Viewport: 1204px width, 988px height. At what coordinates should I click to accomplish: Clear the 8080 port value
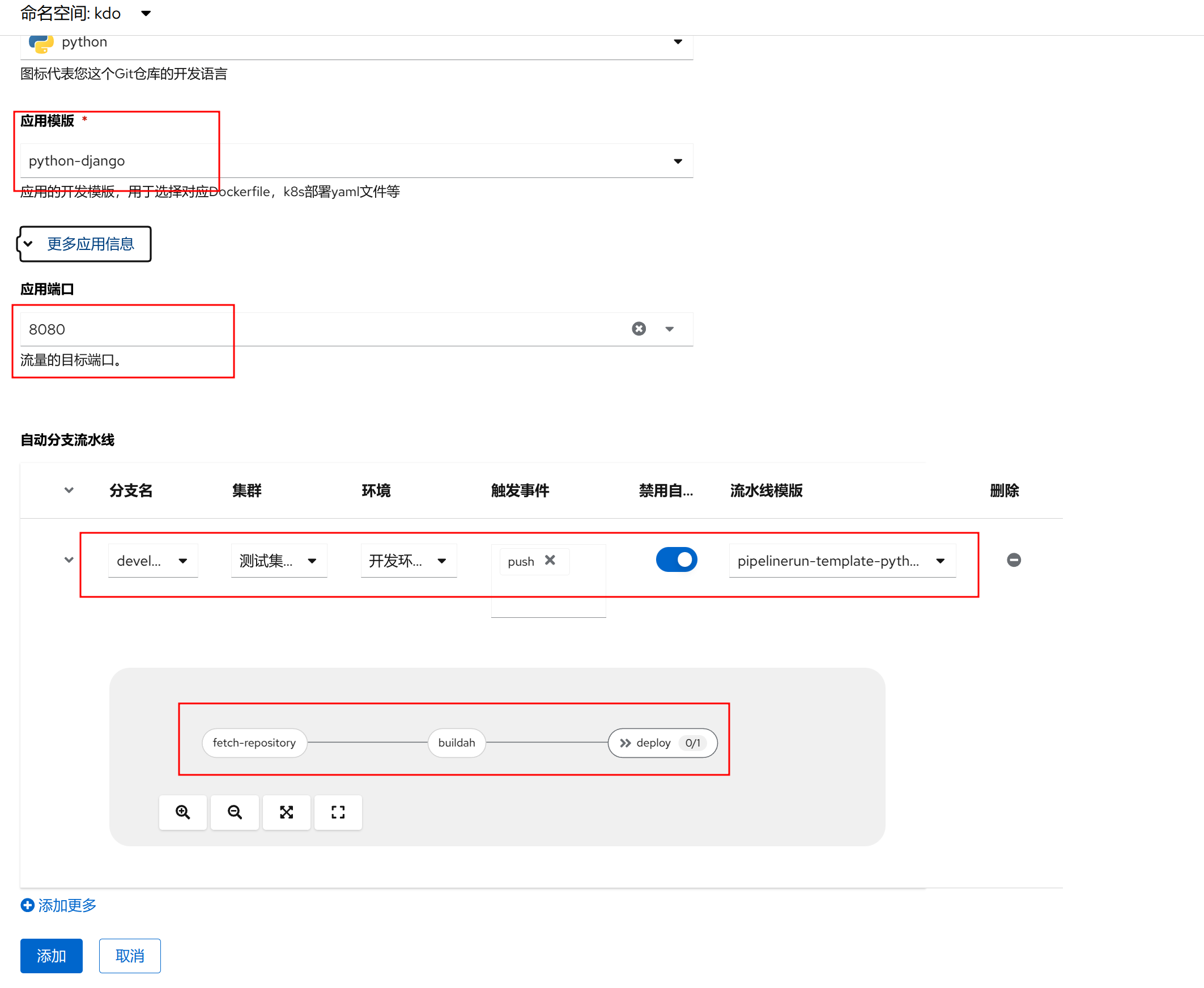click(x=639, y=329)
